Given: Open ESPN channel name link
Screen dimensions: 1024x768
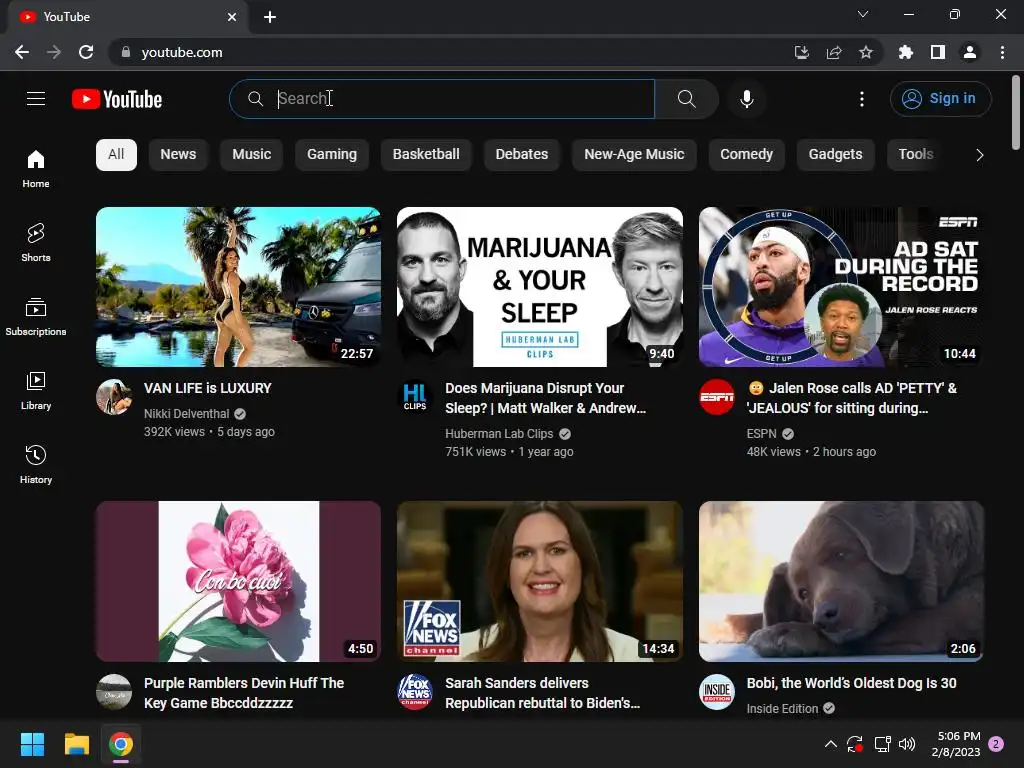Looking at the screenshot, I should 761,434.
